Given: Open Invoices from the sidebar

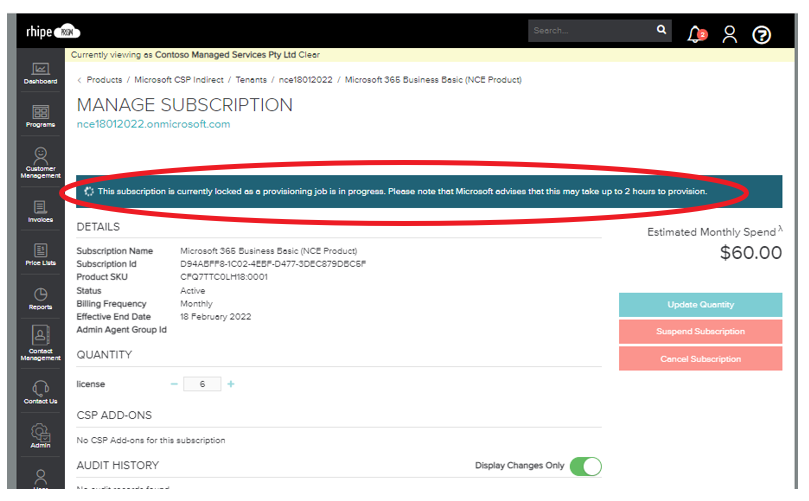Looking at the screenshot, I should tap(40, 212).
